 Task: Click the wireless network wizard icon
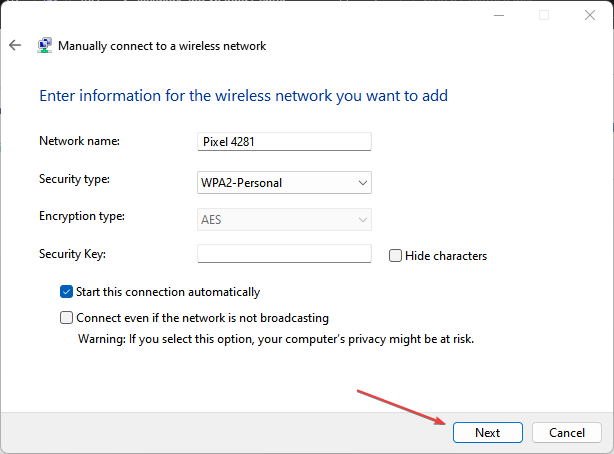(45, 45)
